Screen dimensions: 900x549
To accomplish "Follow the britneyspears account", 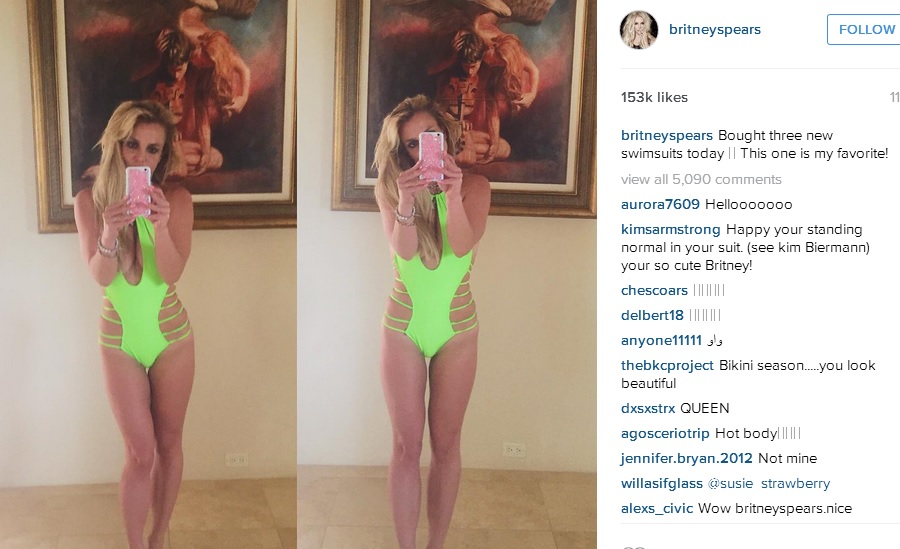I will coord(864,30).
